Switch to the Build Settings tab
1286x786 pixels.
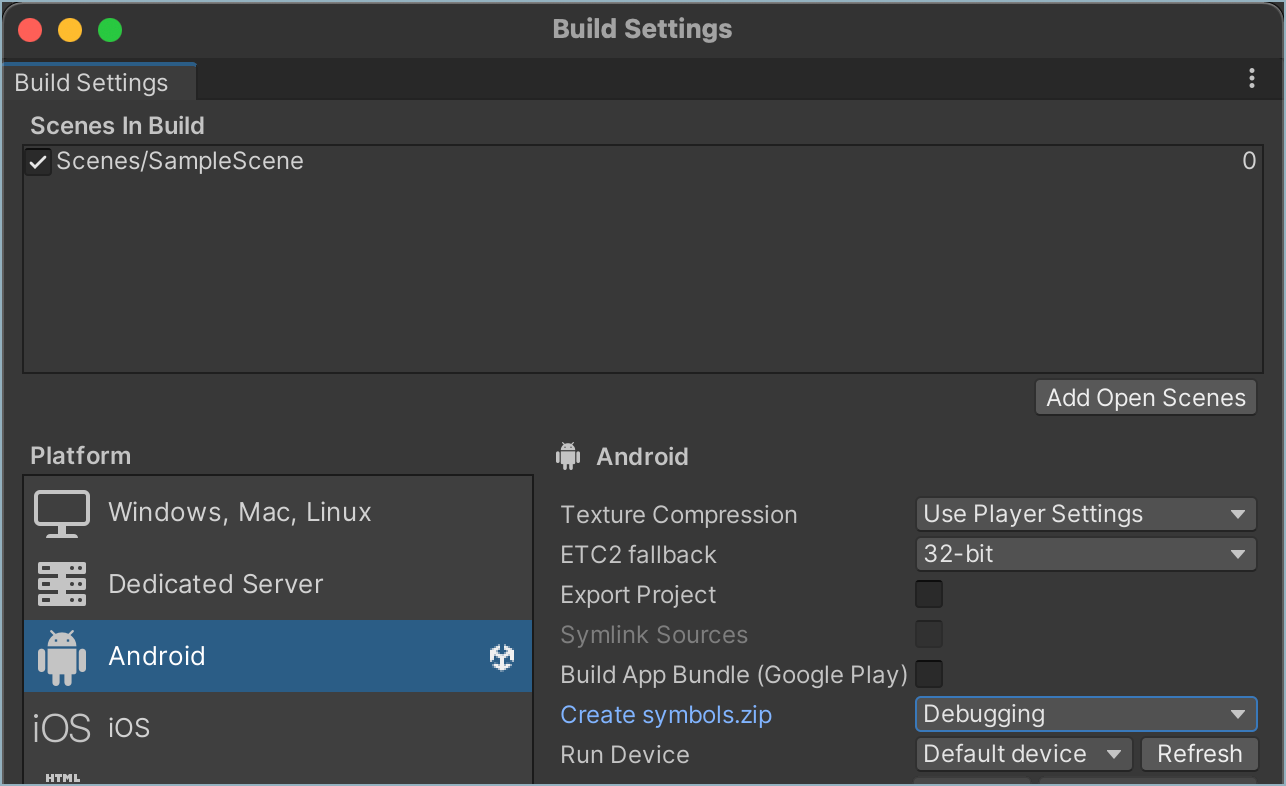90,82
